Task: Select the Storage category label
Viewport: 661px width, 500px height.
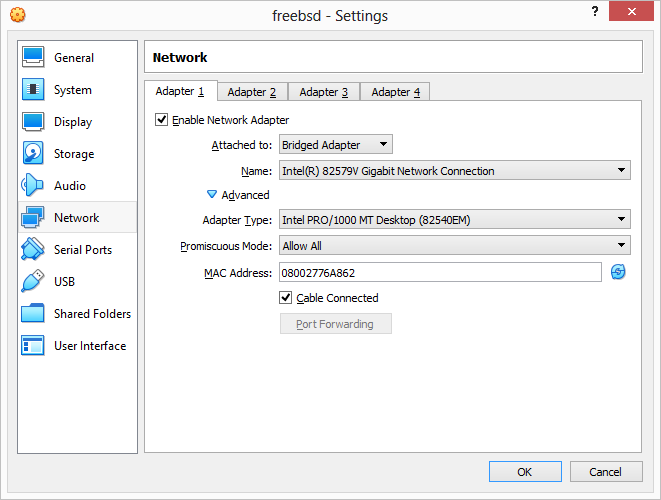Action: pos(74,154)
